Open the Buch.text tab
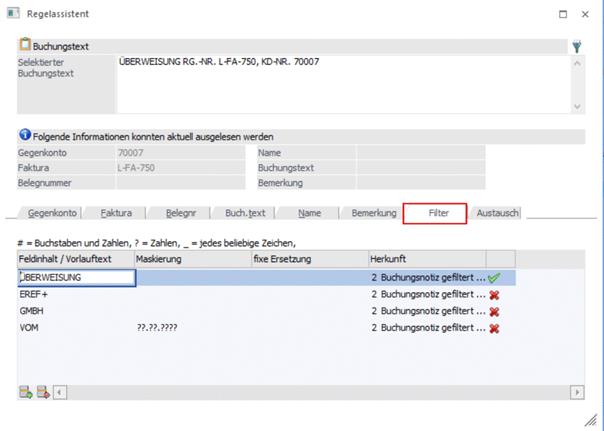604x431 pixels. (244, 213)
